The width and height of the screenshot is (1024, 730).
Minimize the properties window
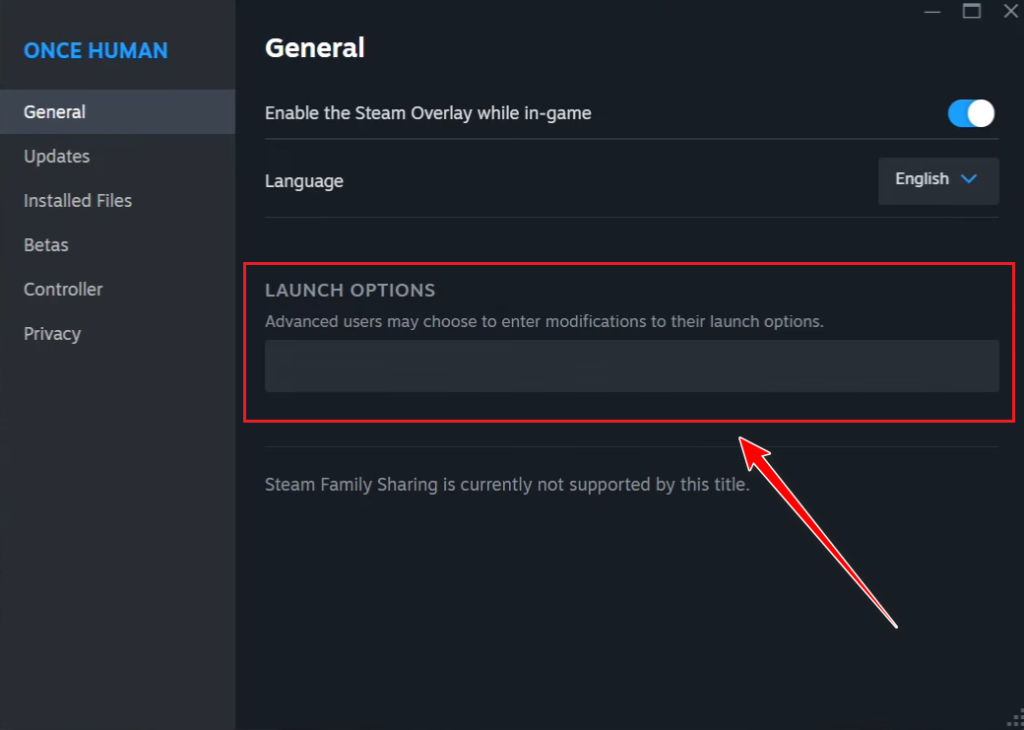[933, 10]
